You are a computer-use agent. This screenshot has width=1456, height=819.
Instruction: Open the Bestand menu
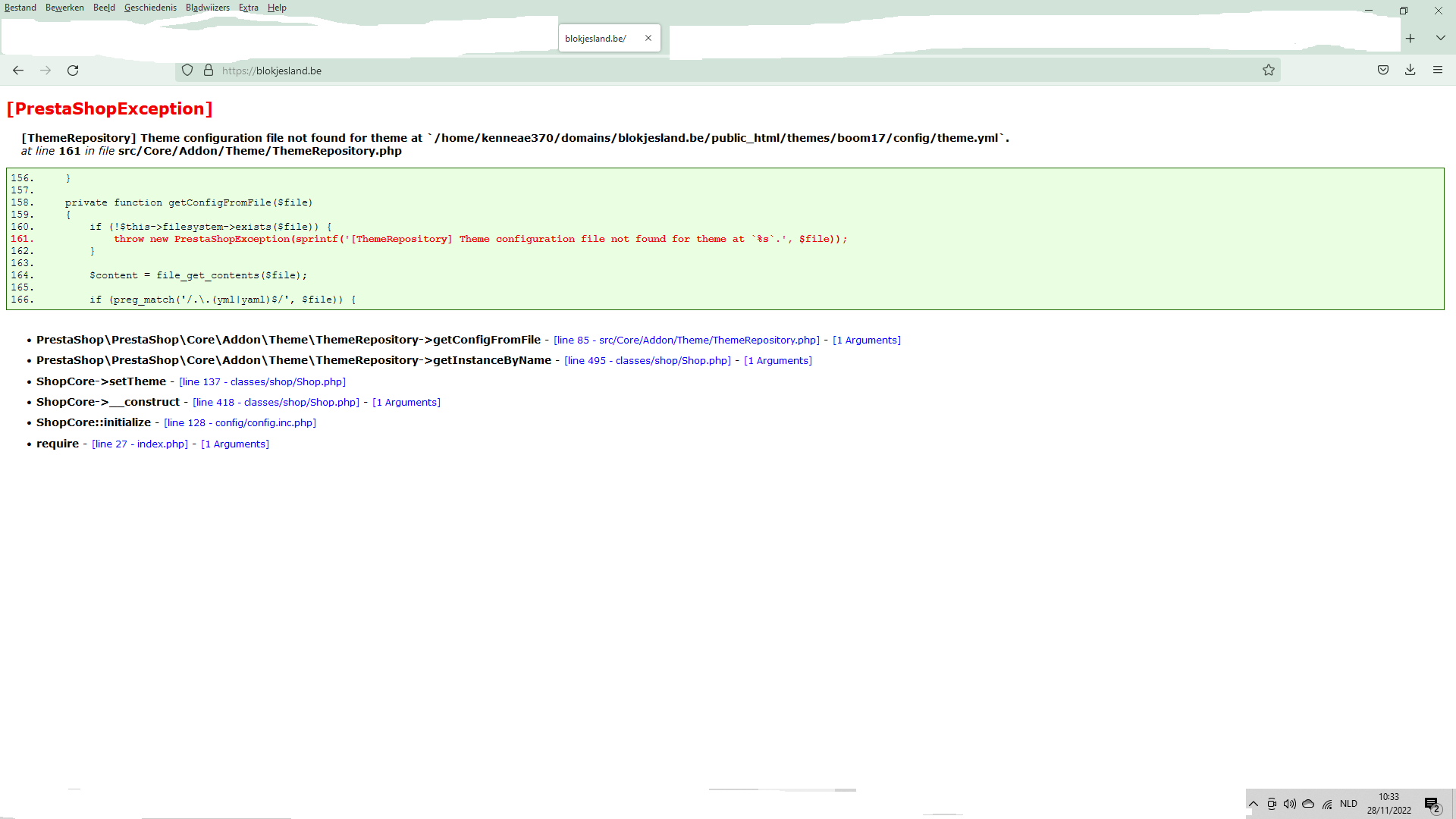[20, 8]
